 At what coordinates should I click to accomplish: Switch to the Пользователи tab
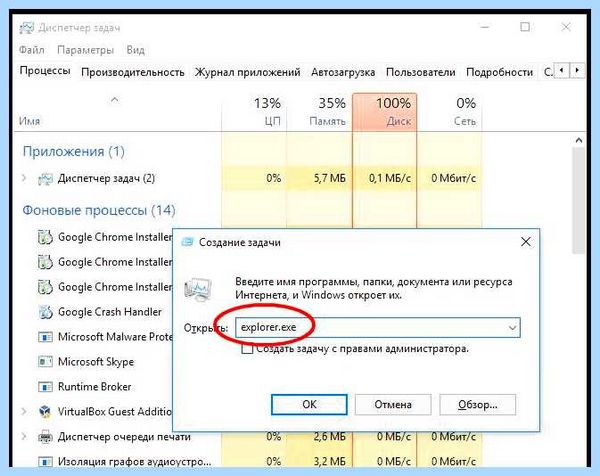tap(421, 72)
